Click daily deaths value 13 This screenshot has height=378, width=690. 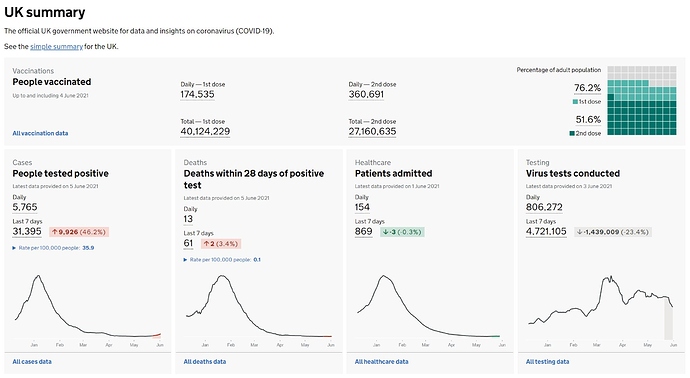188,219
